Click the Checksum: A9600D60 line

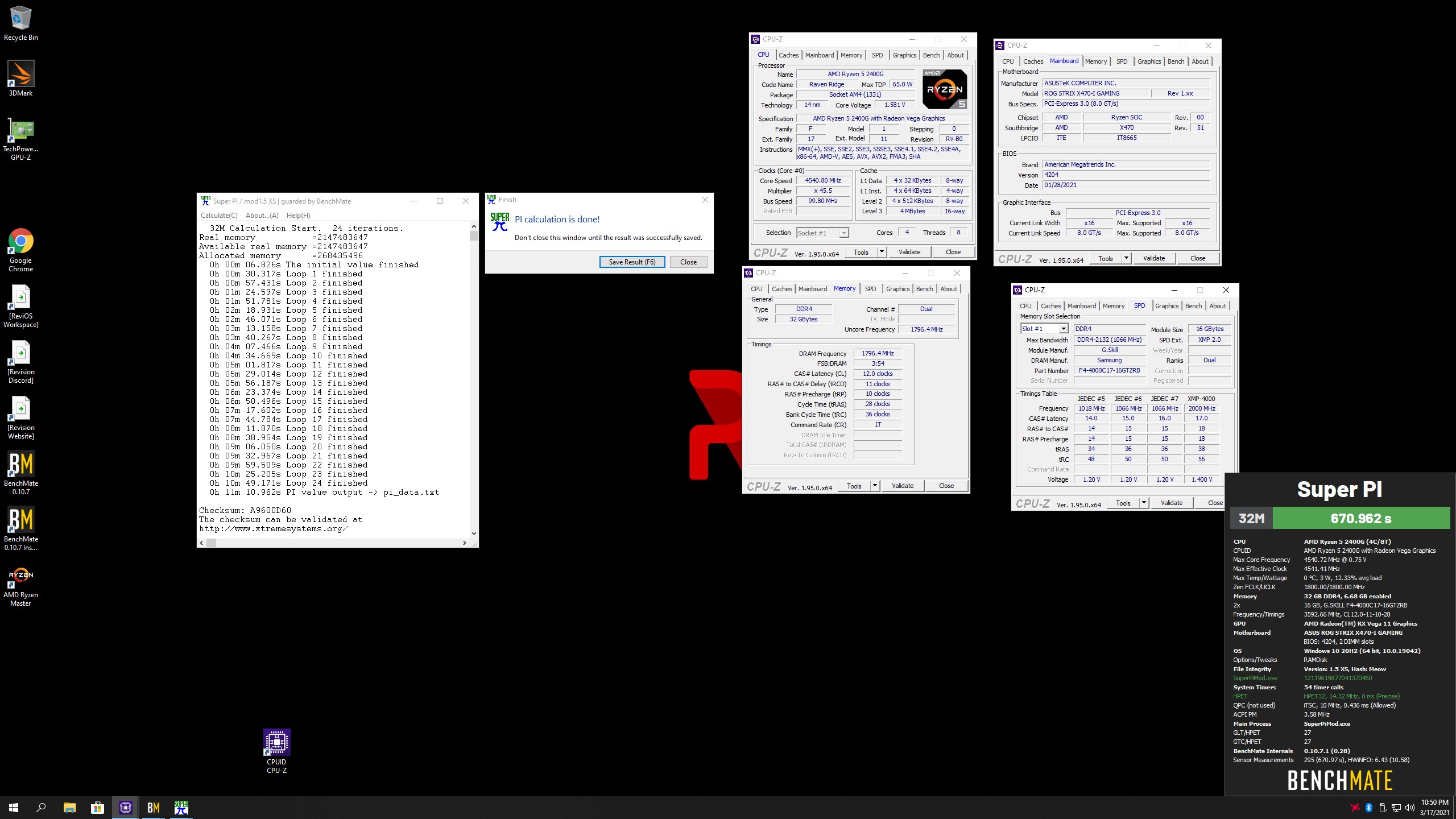tap(245, 510)
